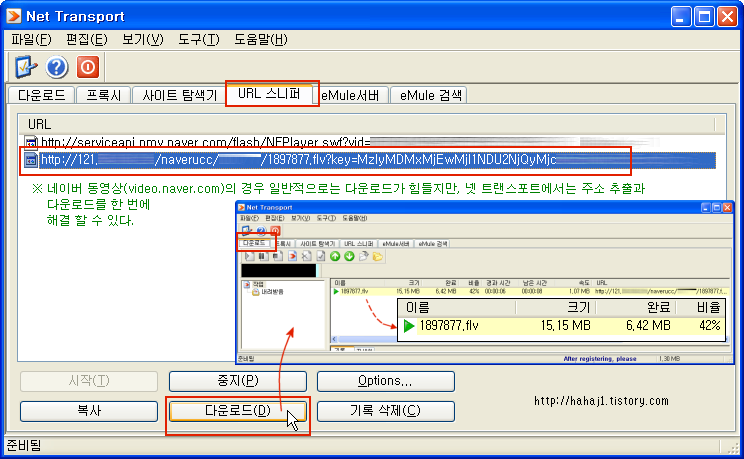The height and width of the screenshot is (459, 744).
Task: In the inset window, click the 00:00:08 remaining time cell
Action: point(531,291)
